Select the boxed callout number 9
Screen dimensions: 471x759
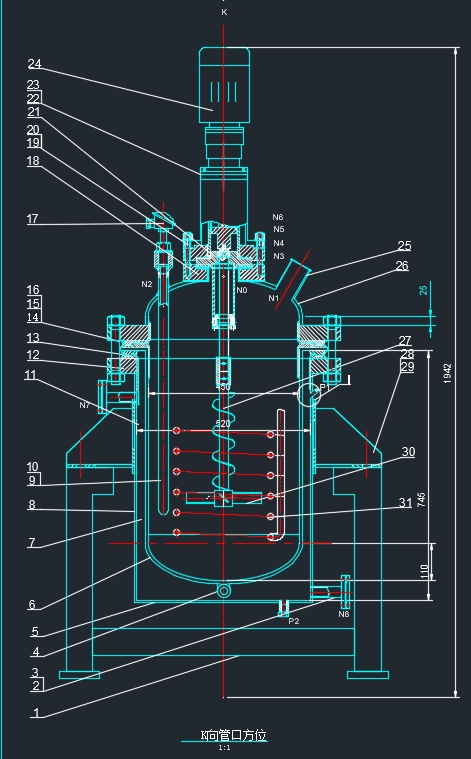[x=32, y=480]
